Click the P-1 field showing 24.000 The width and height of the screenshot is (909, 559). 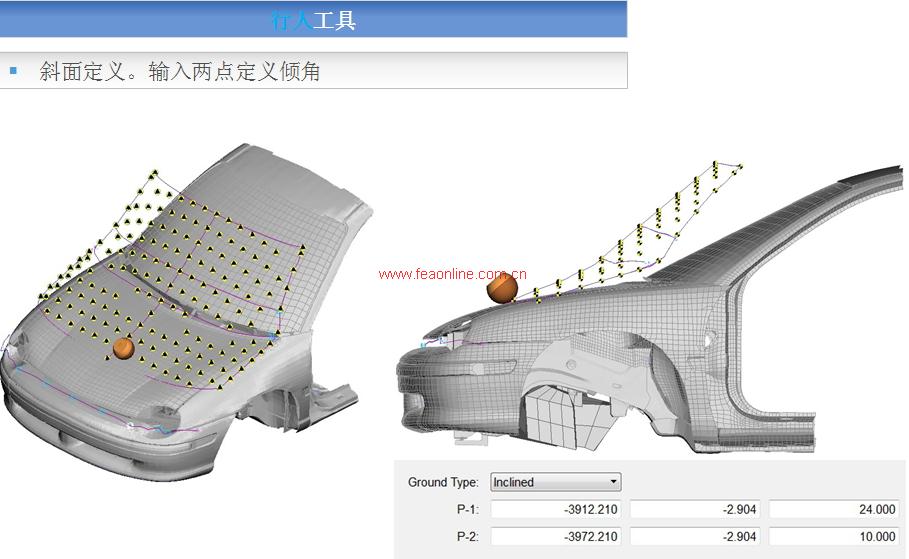(x=833, y=509)
